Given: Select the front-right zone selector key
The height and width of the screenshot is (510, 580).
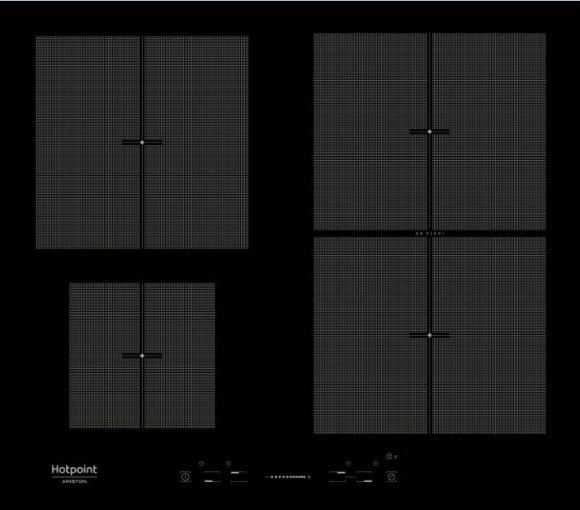Looking at the screenshot, I should point(364,477).
